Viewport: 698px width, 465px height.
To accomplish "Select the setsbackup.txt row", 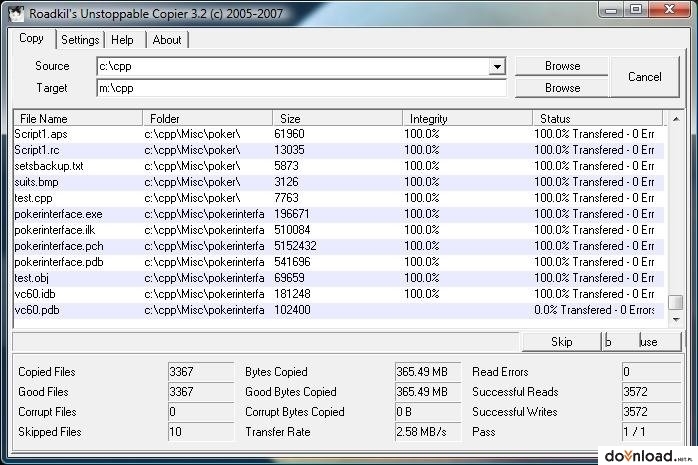I will click(338, 166).
